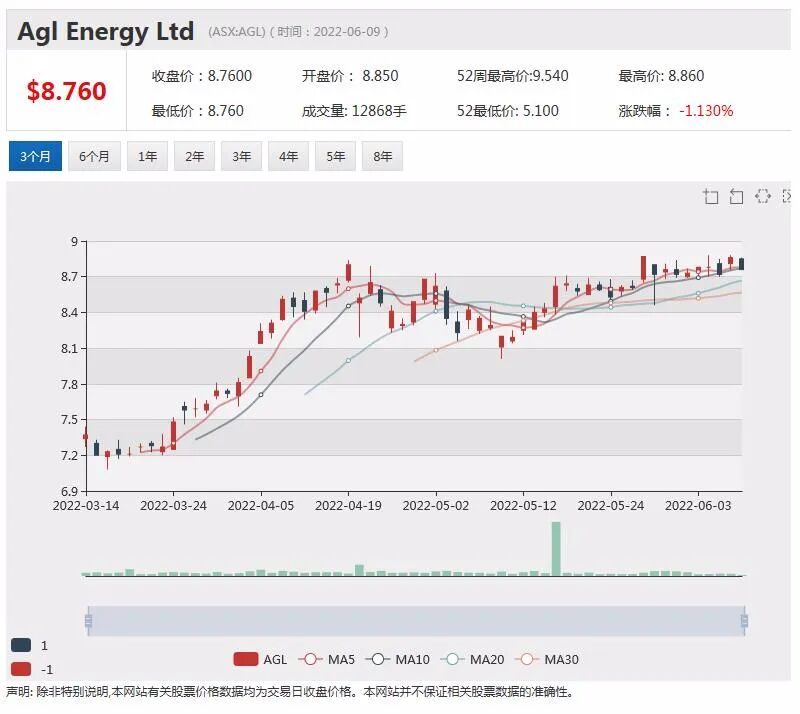
Task: Click the 2022-06-03 axis date label
Action: (698, 506)
